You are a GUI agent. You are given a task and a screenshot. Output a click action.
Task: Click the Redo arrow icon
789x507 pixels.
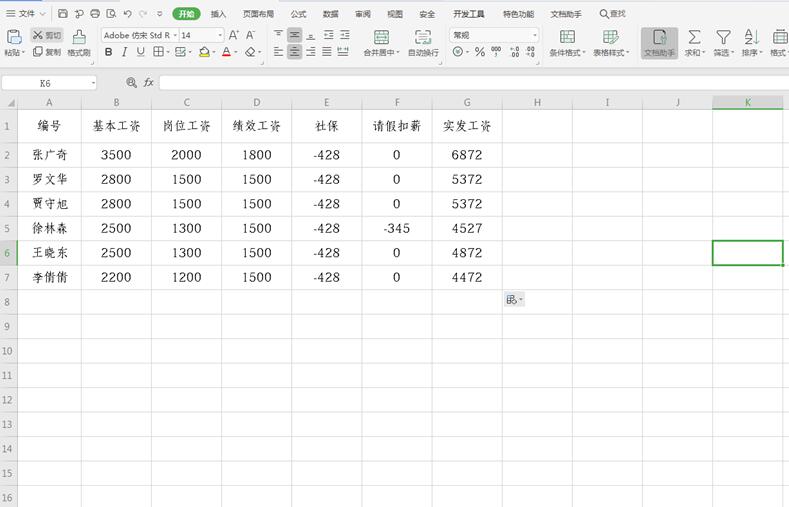coord(143,14)
